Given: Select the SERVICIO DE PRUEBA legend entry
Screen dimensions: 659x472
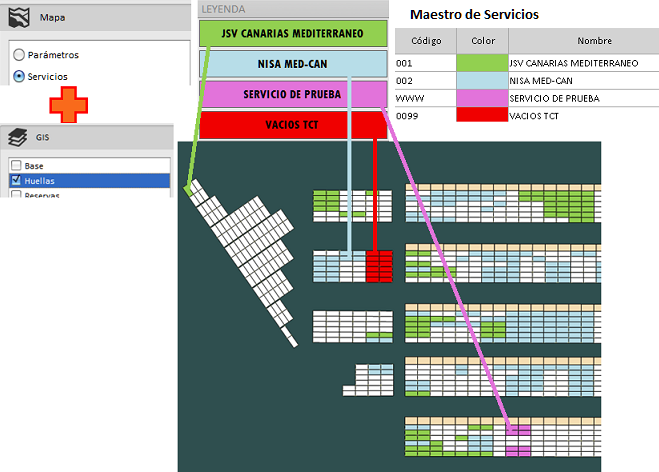Looking at the screenshot, I should pos(292,94).
